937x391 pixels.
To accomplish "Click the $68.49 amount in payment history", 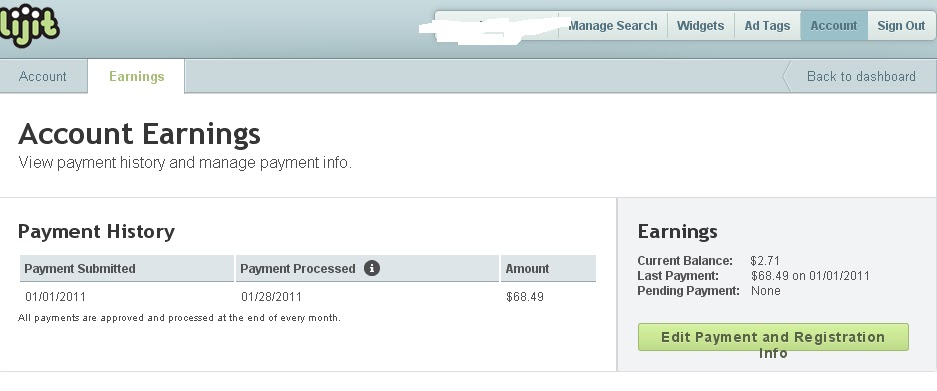I will pos(525,297).
